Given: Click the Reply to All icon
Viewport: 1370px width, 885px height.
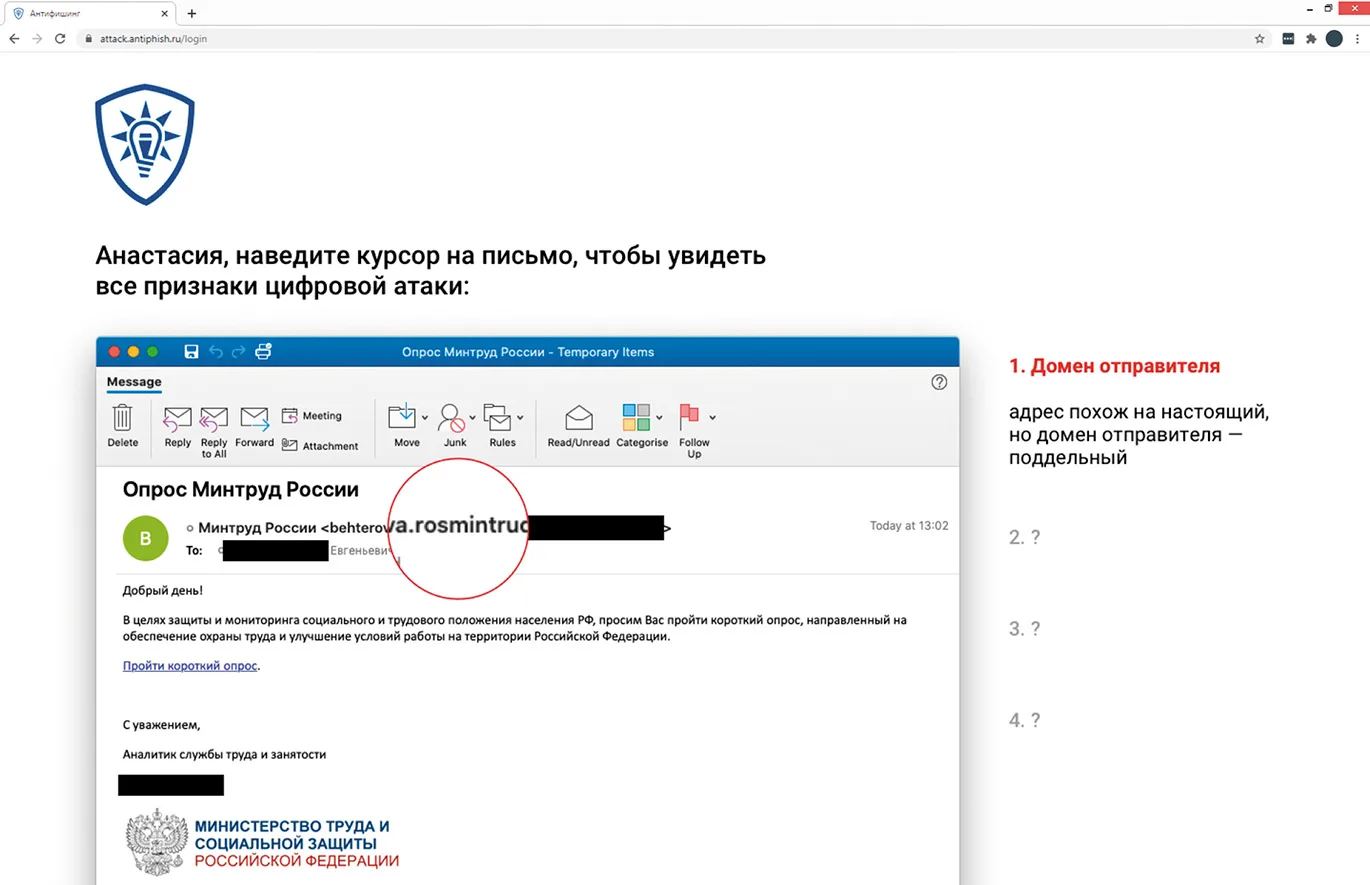Looking at the screenshot, I should (214, 417).
